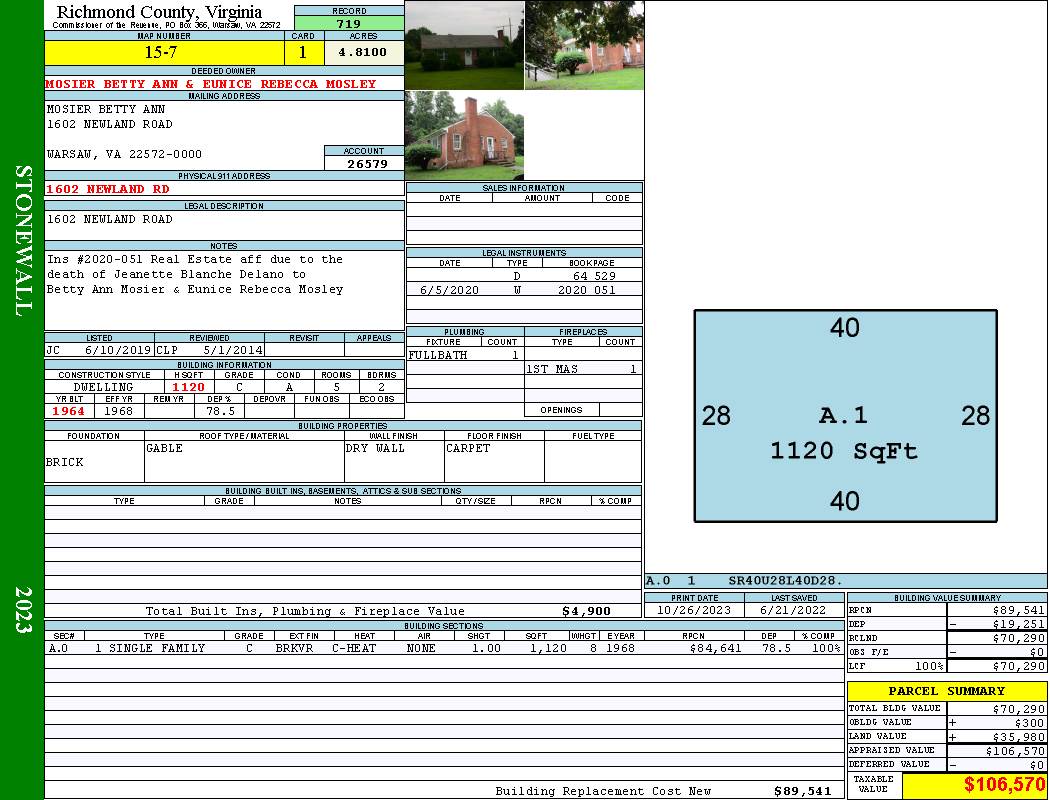This screenshot has height=800, width=1050.
Task: Click the acres value 4.8100
Action: tap(363, 52)
